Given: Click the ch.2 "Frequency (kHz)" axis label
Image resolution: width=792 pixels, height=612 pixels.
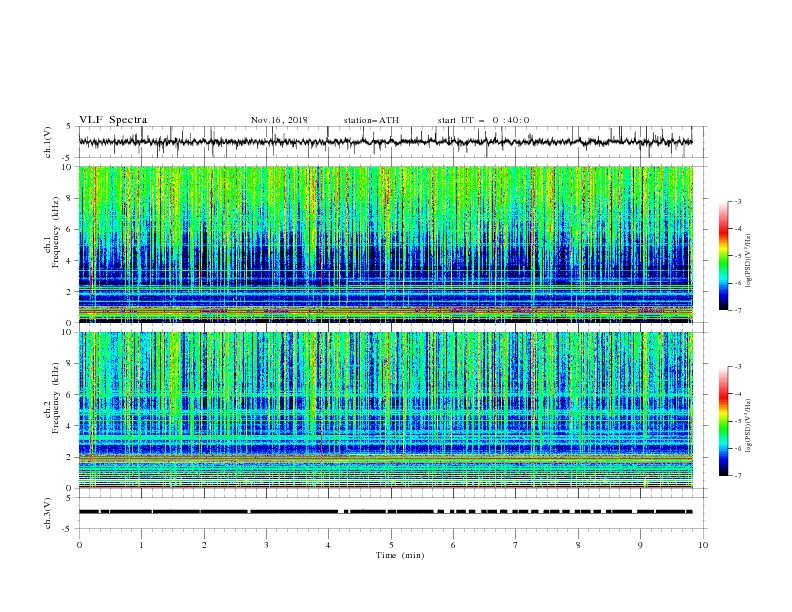Looking at the screenshot, I should click(56, 397).
